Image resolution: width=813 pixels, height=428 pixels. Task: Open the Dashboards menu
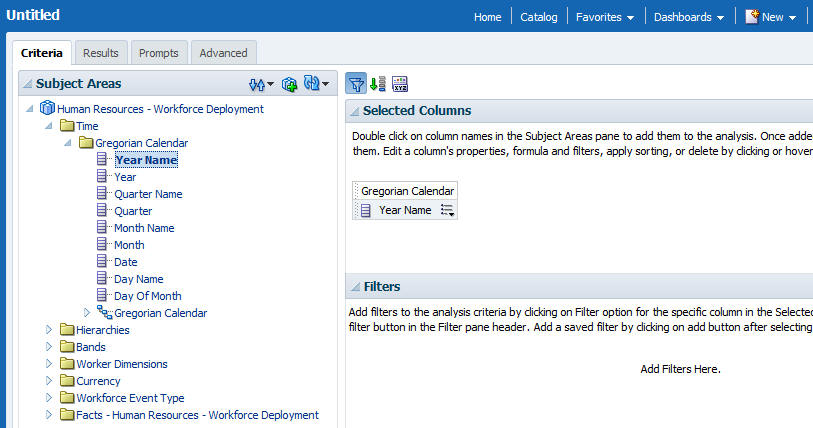click(689, 17)
